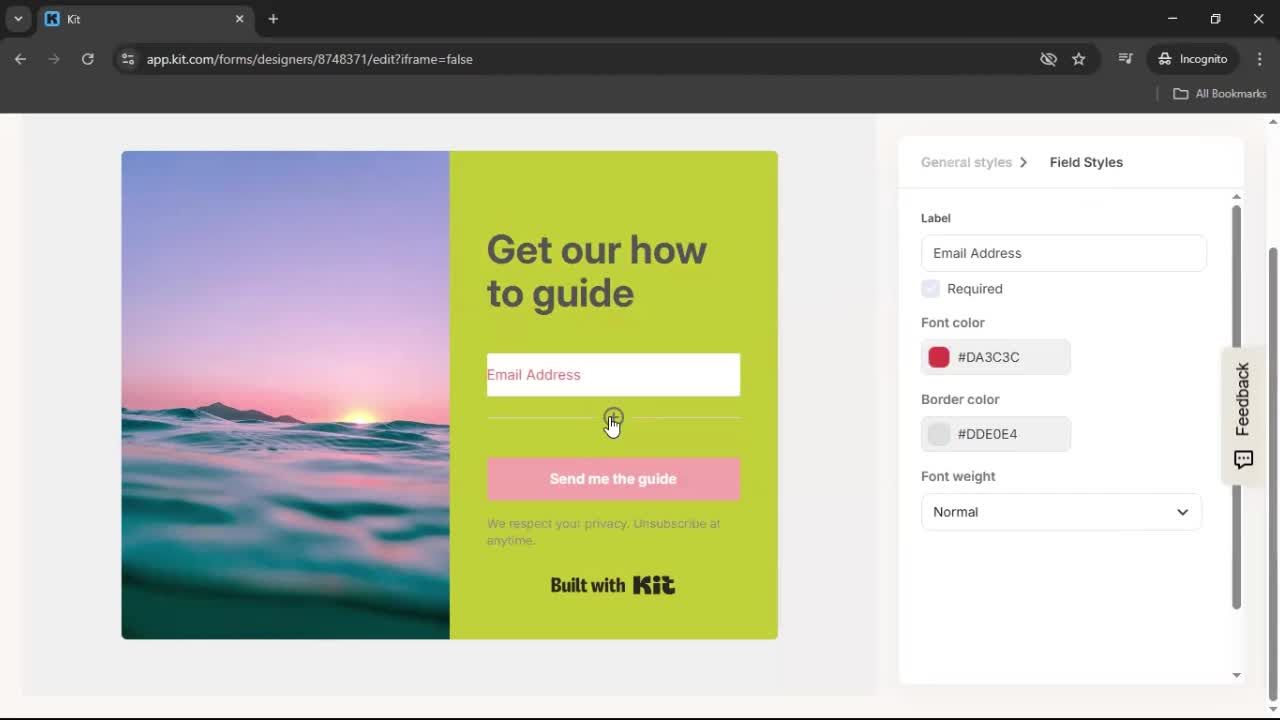This screenshot has width=1280, height=720.
Task: Click the site information icon in the address bar
Action: (128, 59)
